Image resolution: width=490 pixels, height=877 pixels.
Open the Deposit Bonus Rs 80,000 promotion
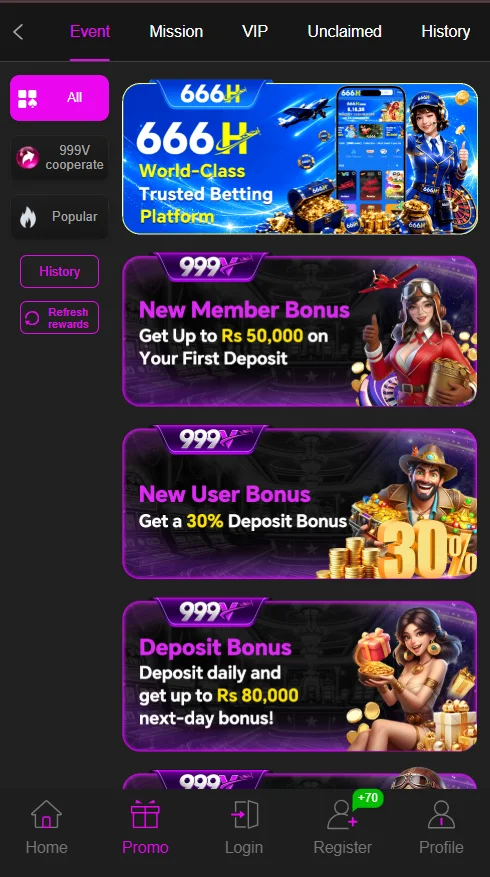coord(300,675)
